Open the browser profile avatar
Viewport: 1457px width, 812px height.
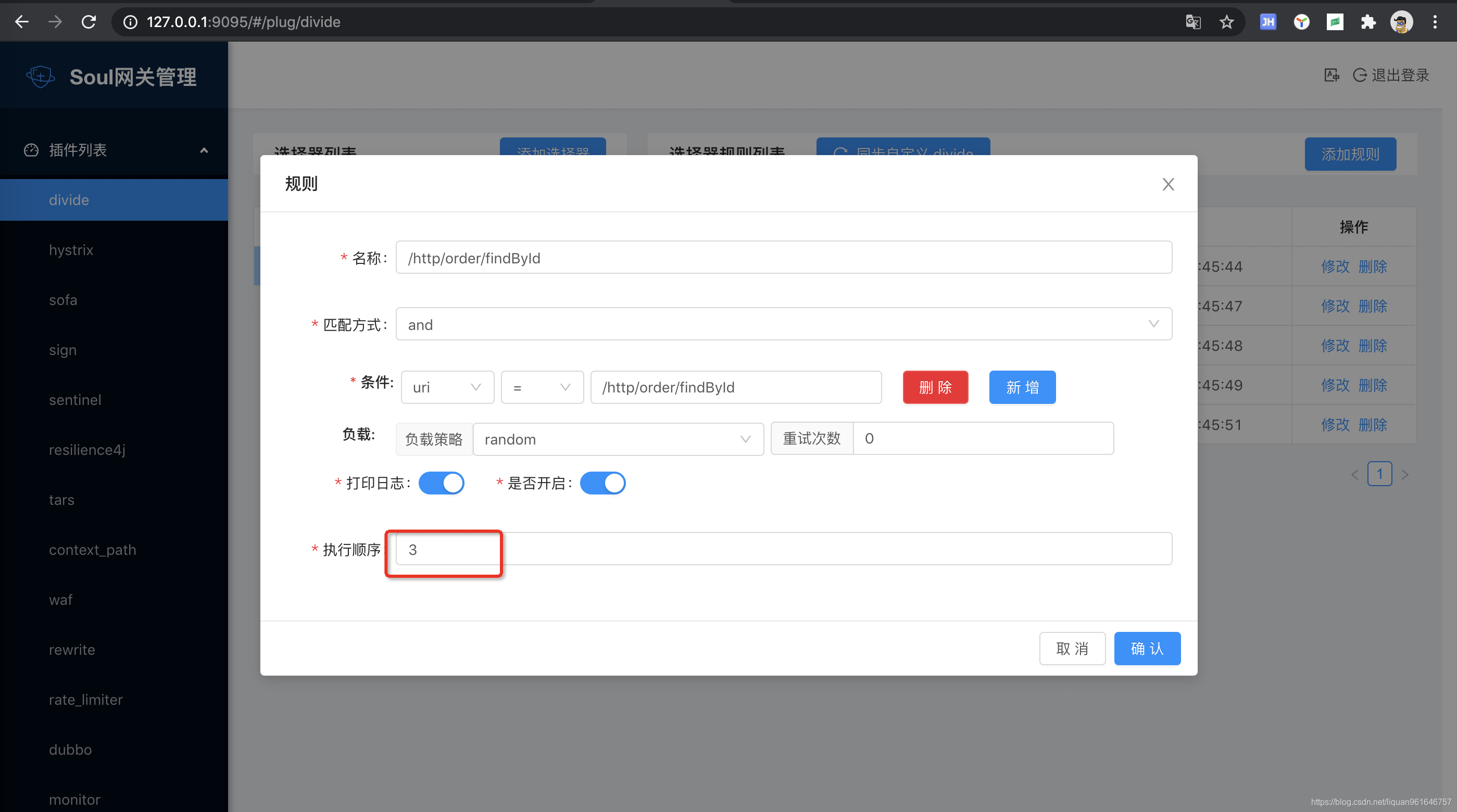pyautogui.click(x=1402, y=22)
